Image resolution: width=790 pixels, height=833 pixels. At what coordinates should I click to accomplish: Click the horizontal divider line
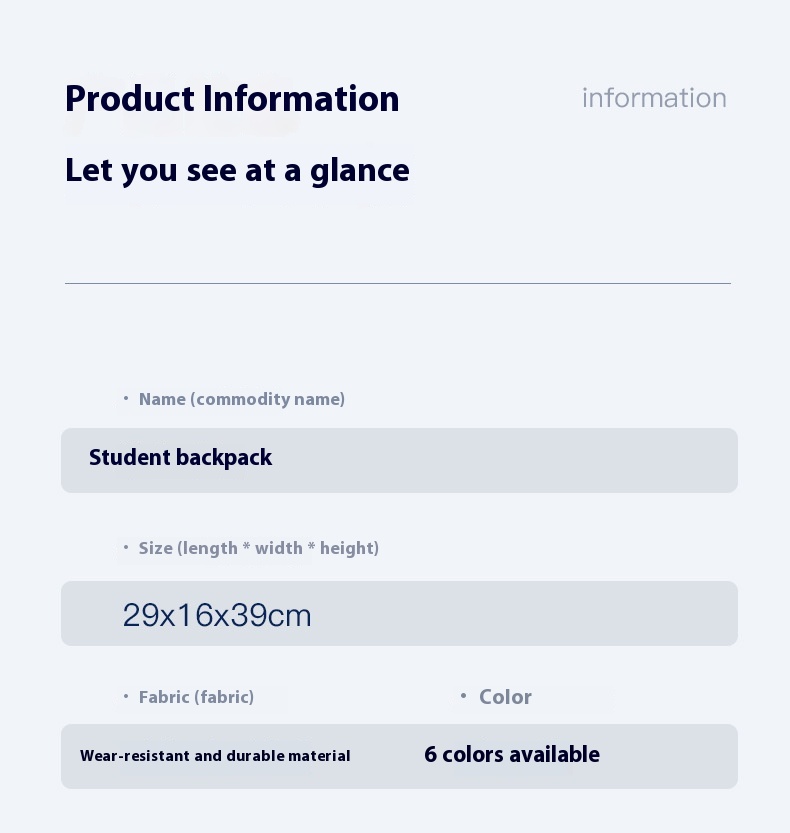tap(398, 283)
